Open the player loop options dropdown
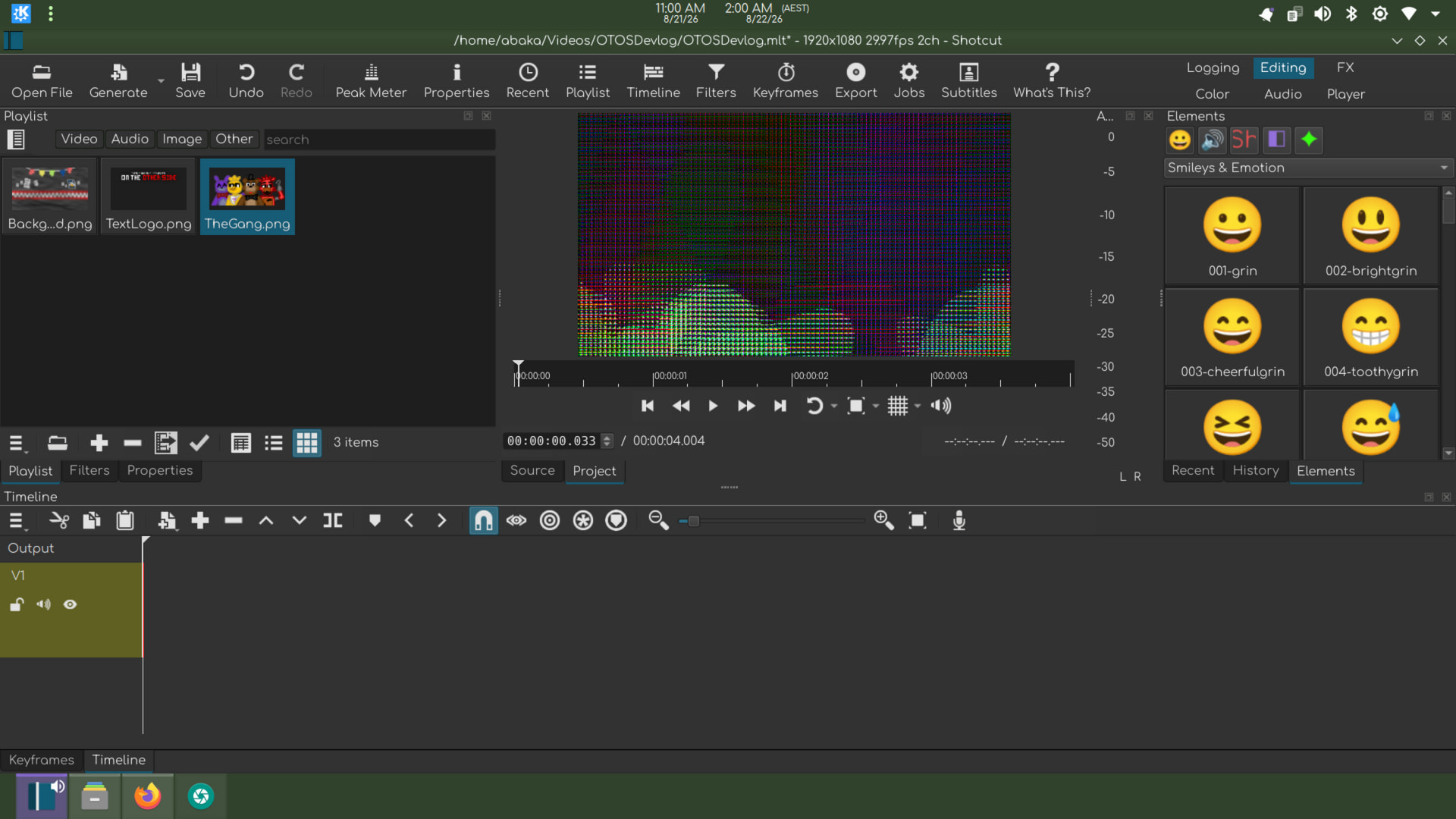 click(834, 406)
